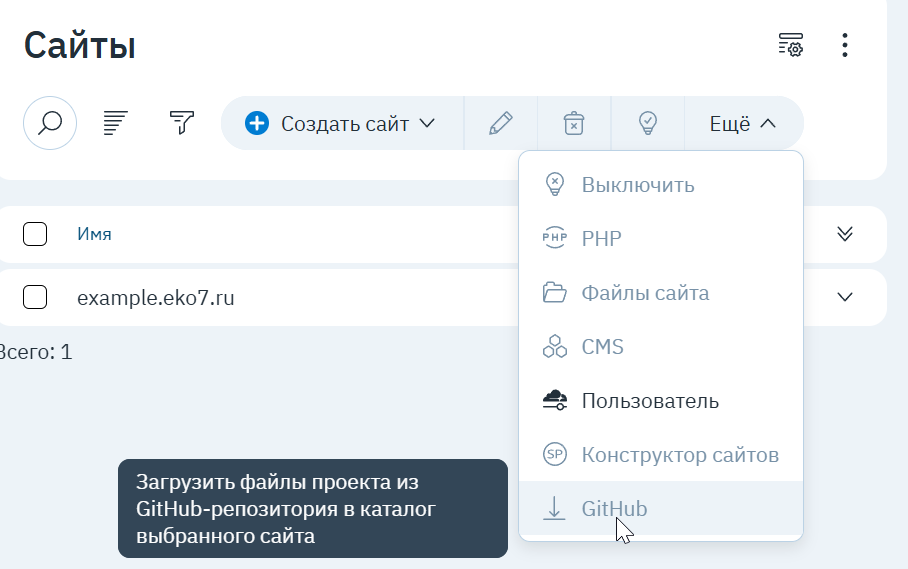This screenshot has height=569, width=908.
Task: Click the cloud user icon
Action: 555,400
